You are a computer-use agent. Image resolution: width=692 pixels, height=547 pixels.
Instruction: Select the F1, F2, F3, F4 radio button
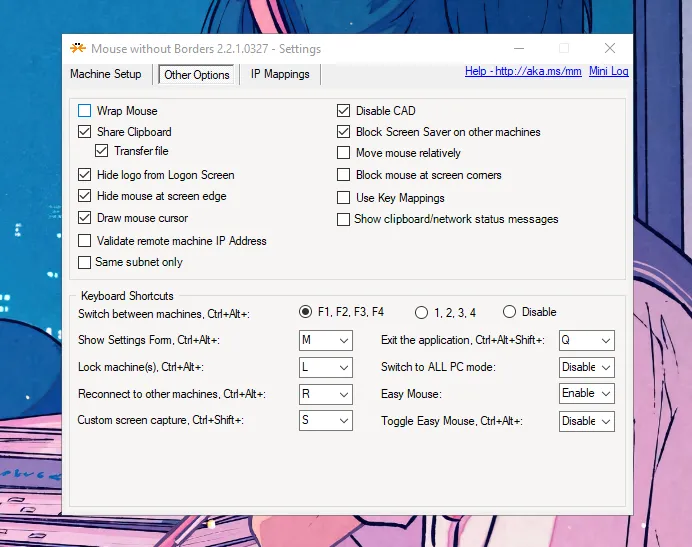[x=306, y=312]
